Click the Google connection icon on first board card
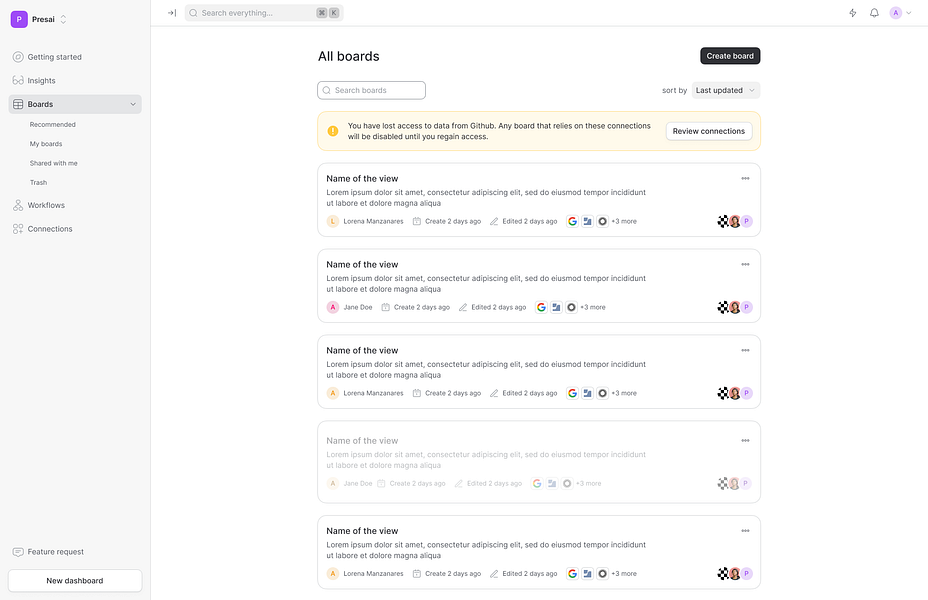The height and width of the screenshot is (600, 928). coord(572,221)
